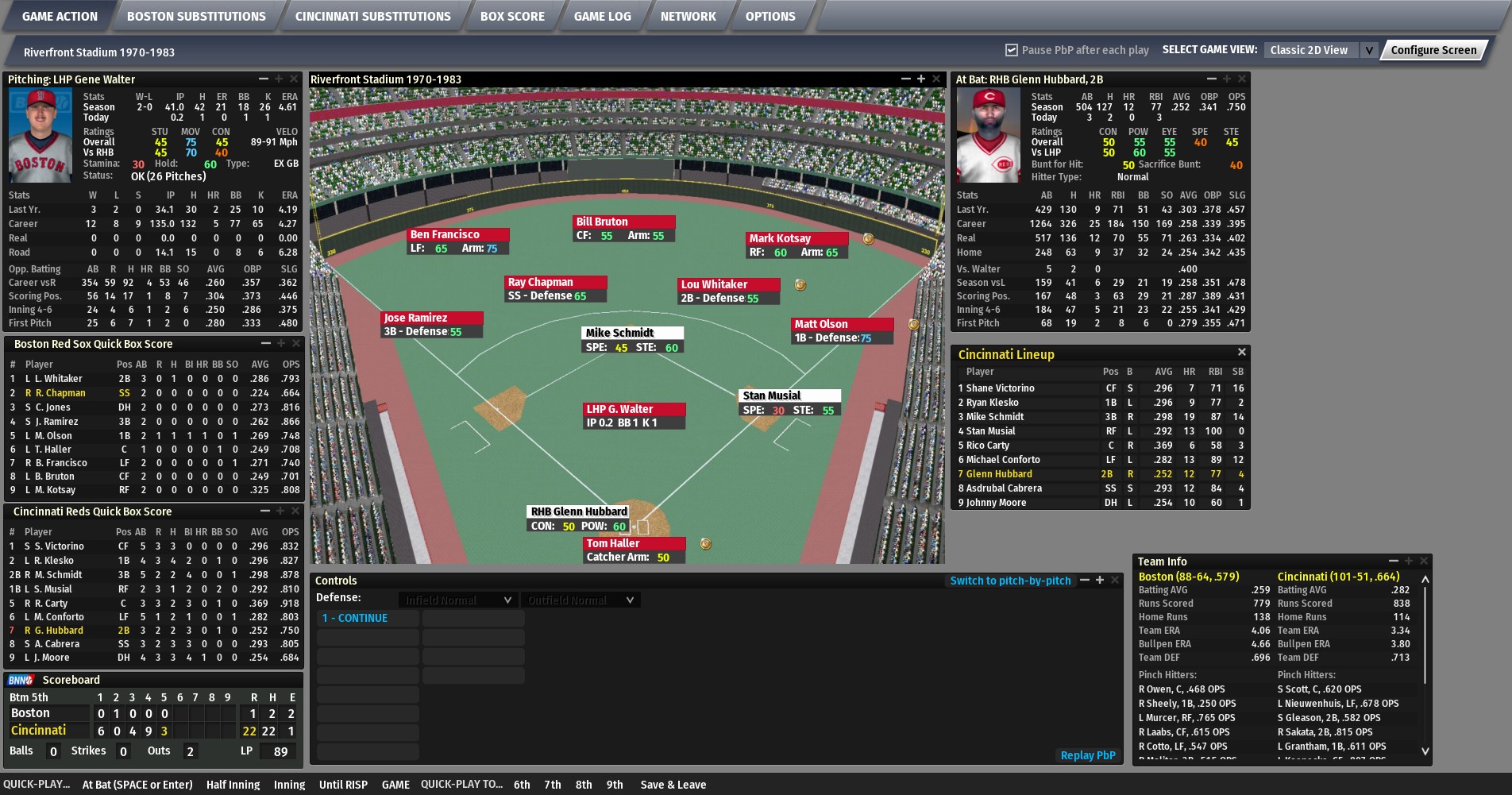1512x795 pixels.
Task: Click the baseball icon beside Mark Kotsay
Action: click(x=868, y=239)
